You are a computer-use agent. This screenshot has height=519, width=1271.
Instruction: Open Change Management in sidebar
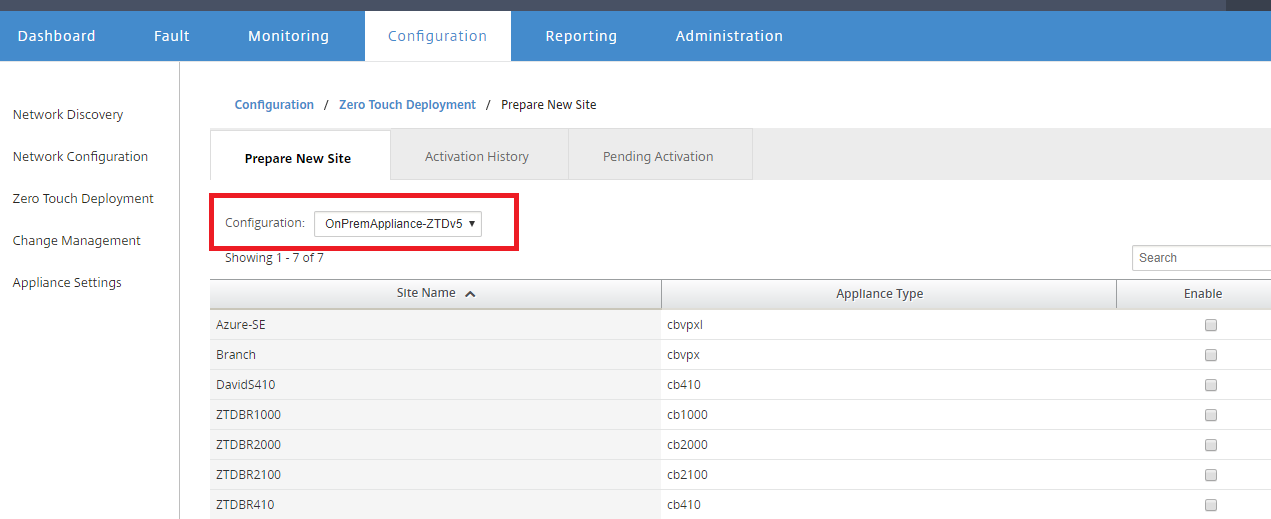pos(76,241)
